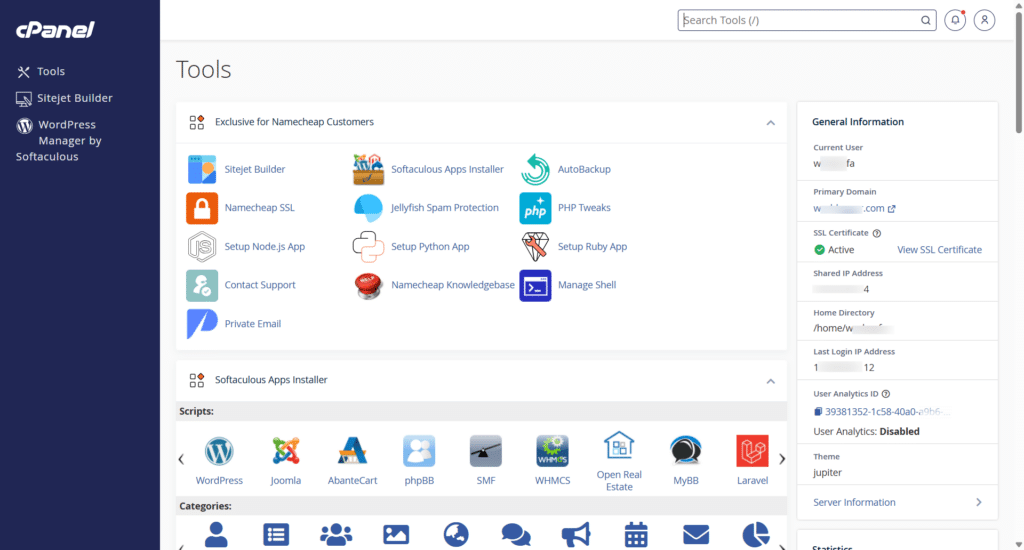Open the View SSL Certificate link
The height and width of the screenshot is (550, 1024).
click(939, 250)
